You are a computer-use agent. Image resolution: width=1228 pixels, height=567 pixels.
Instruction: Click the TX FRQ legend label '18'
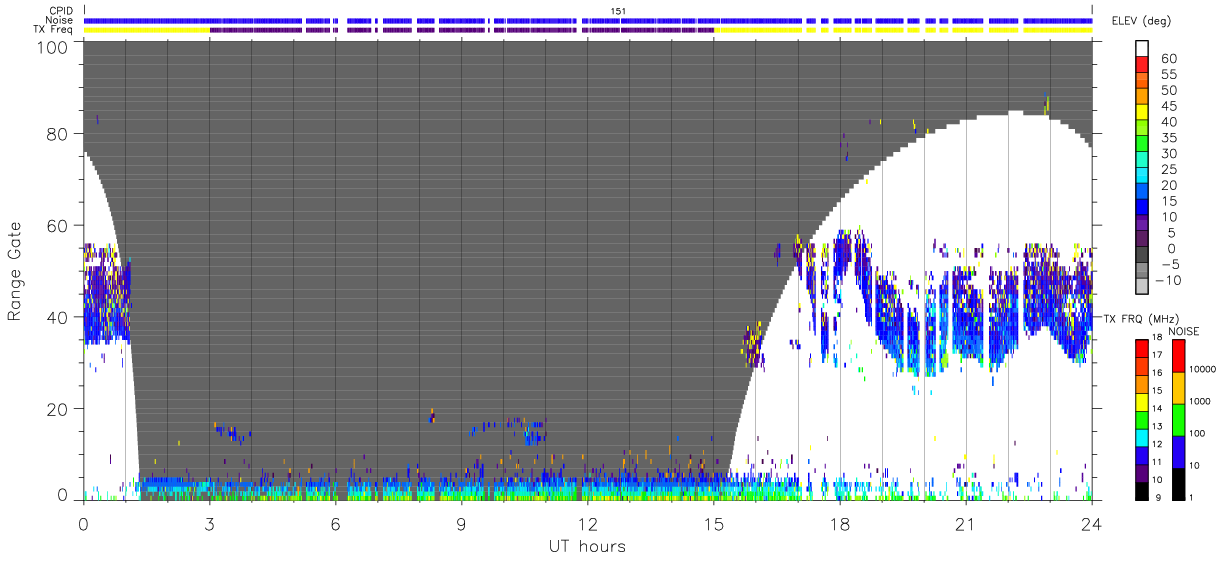[x=1159, y=339]
